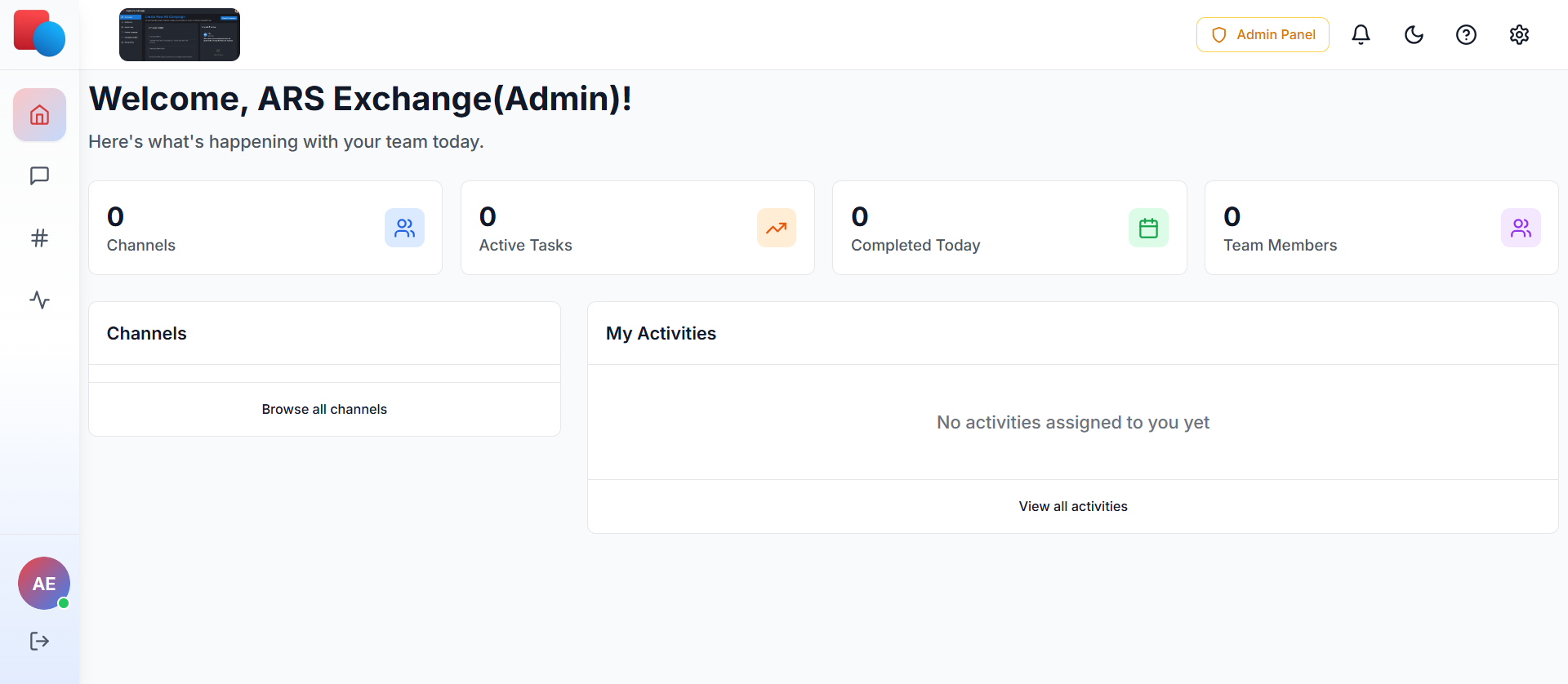Open the Home dashboard sidebar icon

click(x=39, y=115)
